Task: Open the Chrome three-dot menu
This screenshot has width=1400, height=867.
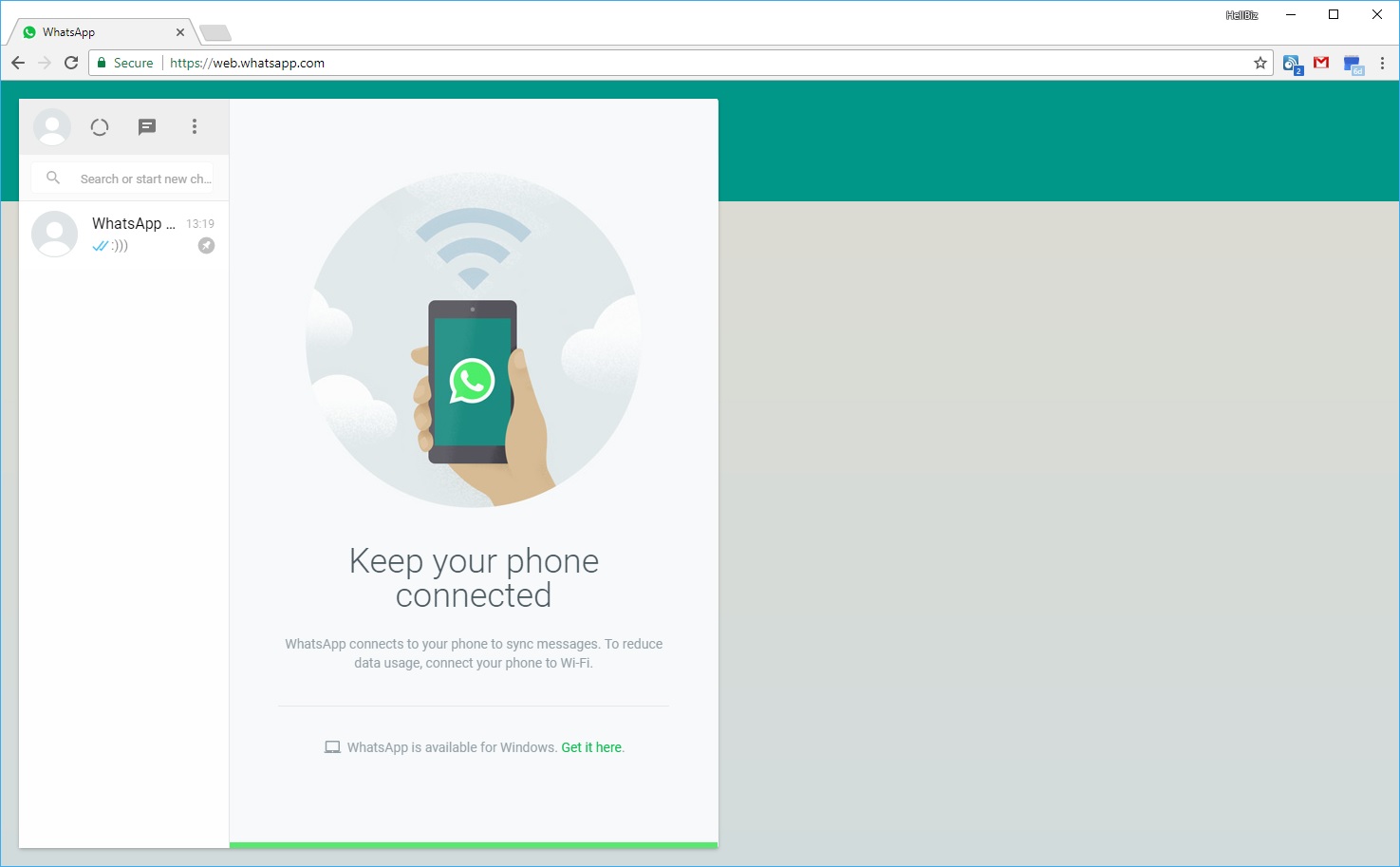Action: (x=1382, y=63)
